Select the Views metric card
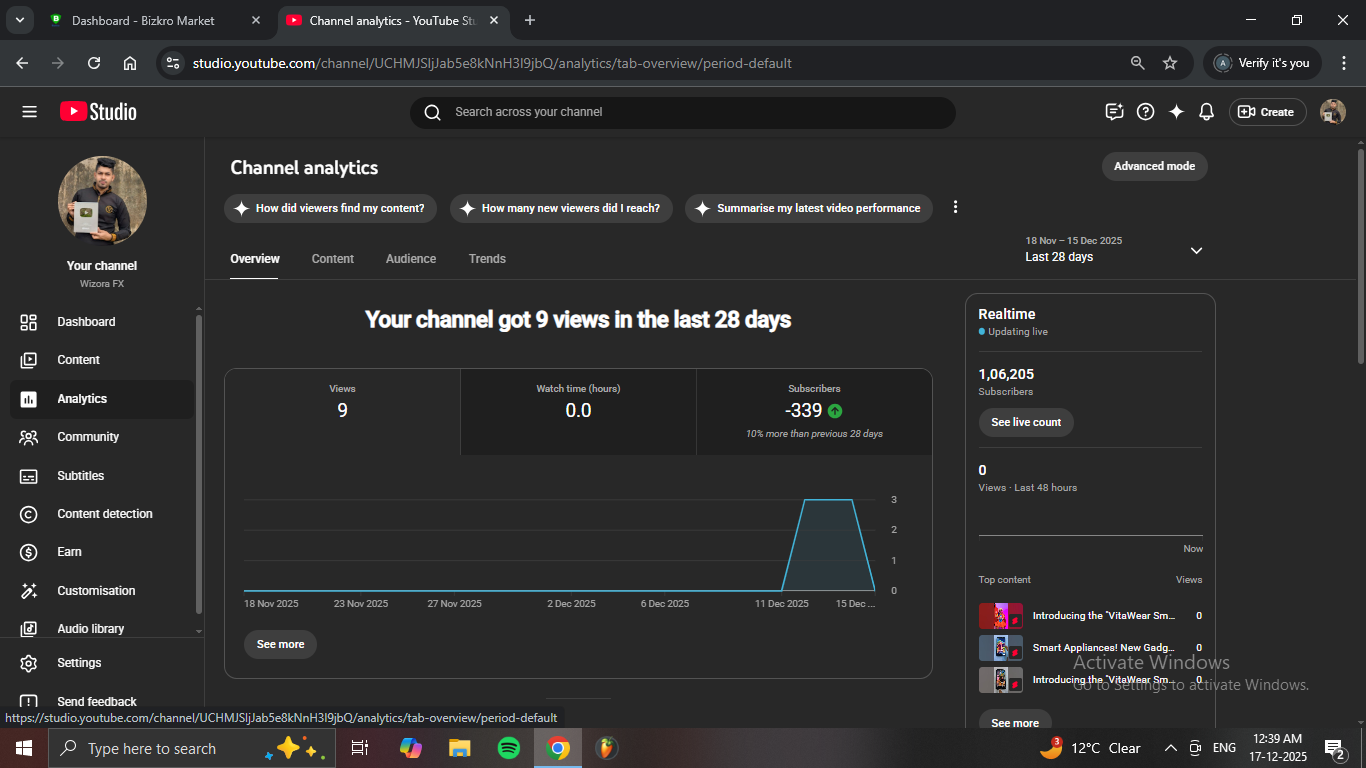 342,411
